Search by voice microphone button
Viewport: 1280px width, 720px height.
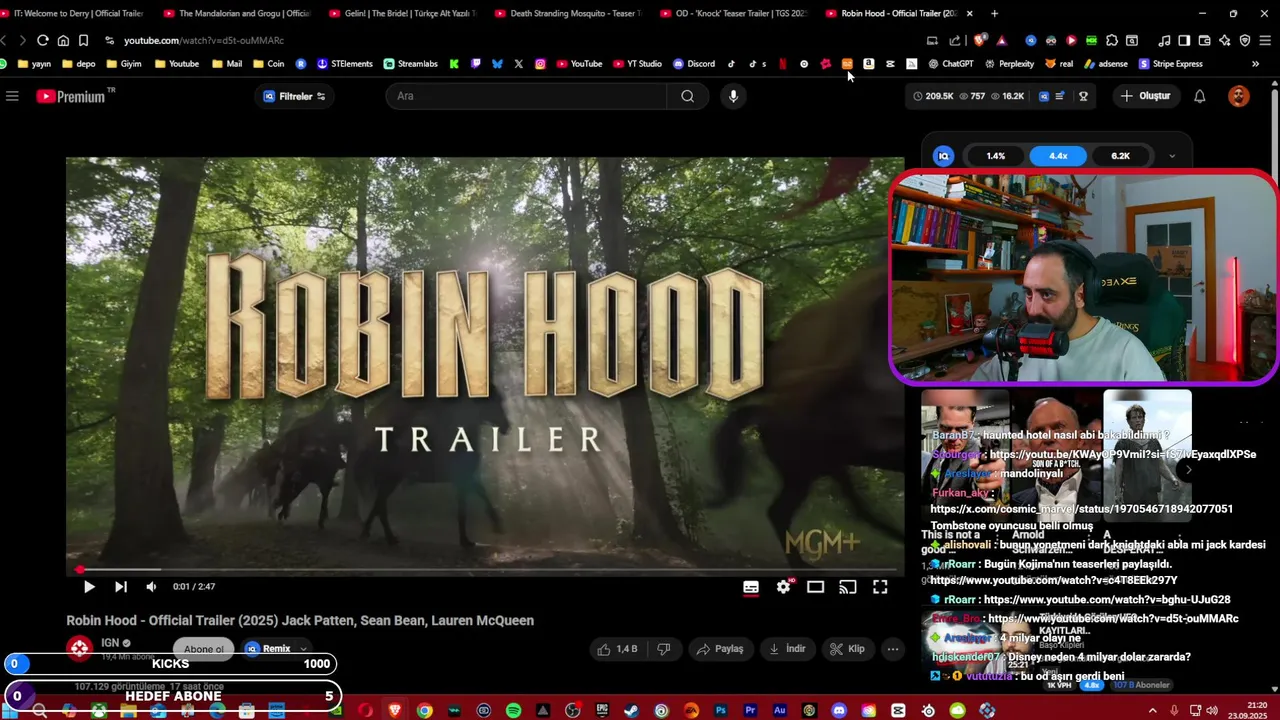point(733,96)
